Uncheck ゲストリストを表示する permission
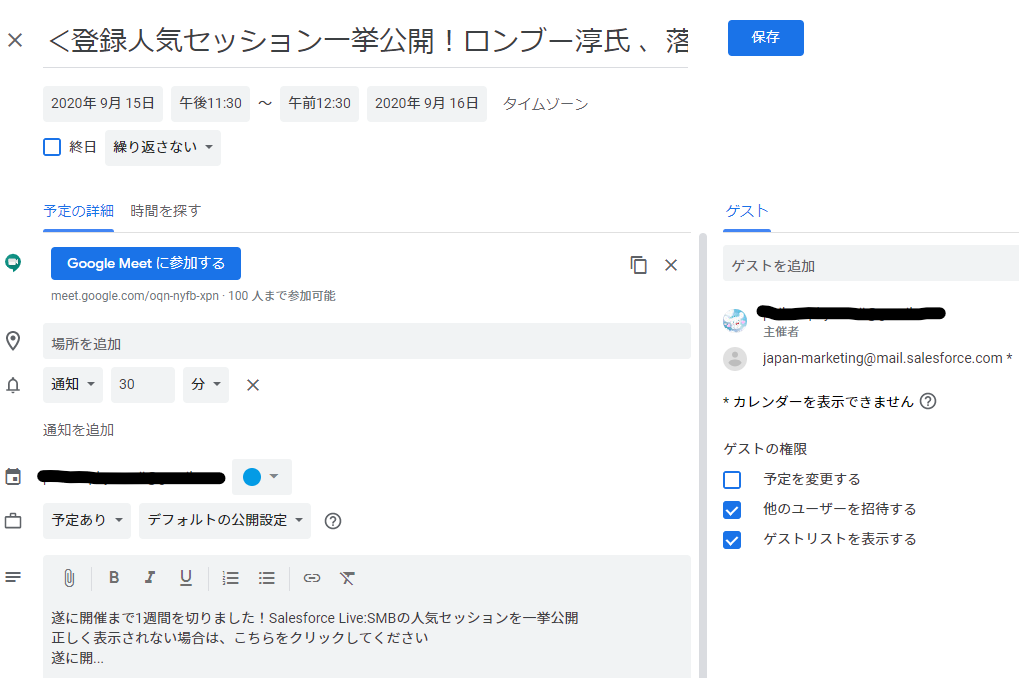 pyautogui.click(x=732, y=540)
